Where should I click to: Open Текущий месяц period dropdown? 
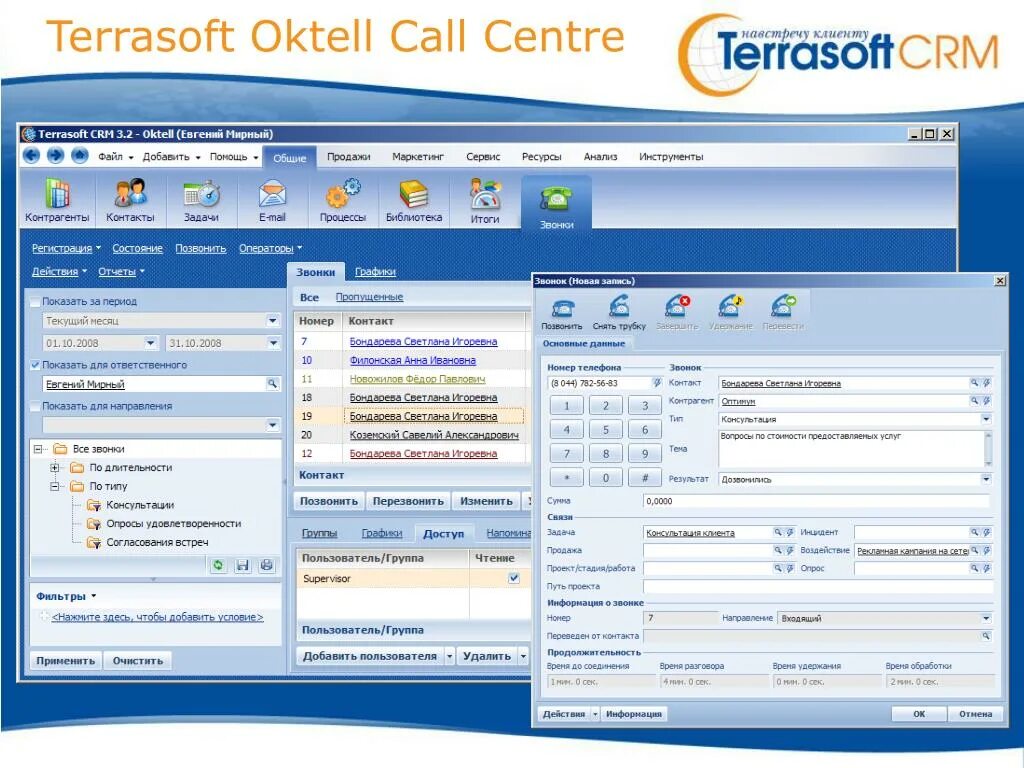point(273,321)
